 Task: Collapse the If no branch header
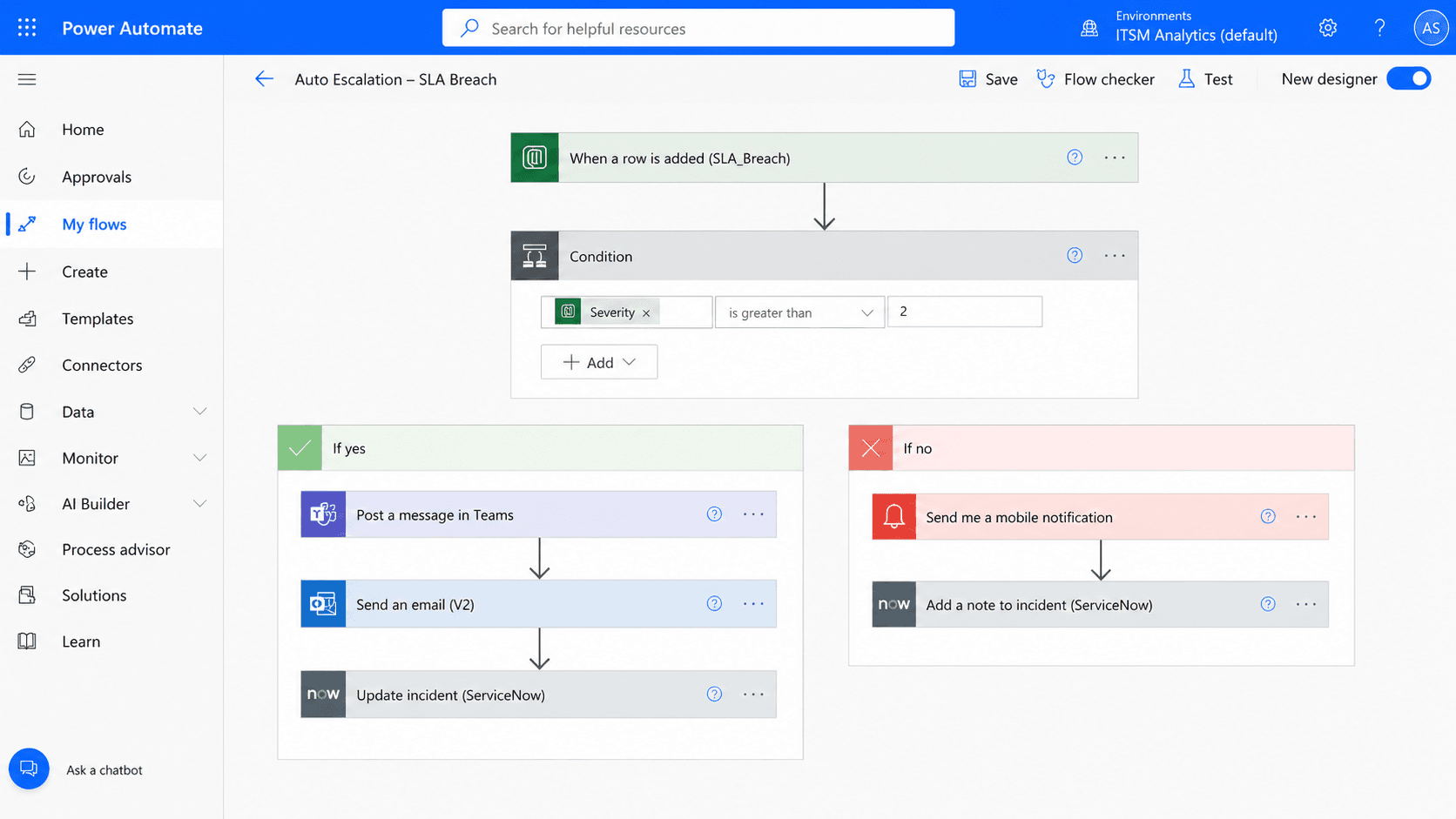(x=1102, y=448)
